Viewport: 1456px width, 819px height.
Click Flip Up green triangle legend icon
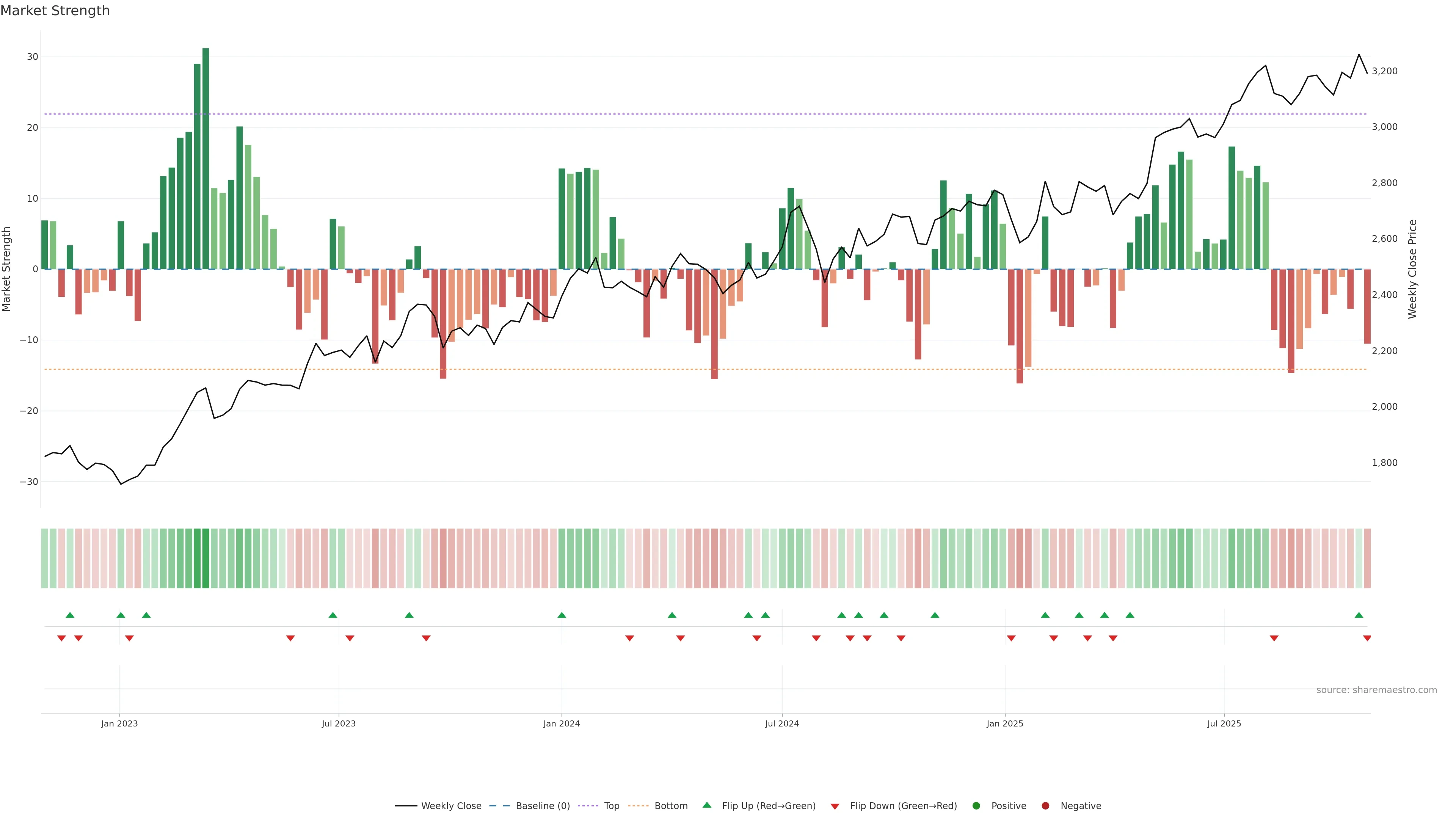706,805
